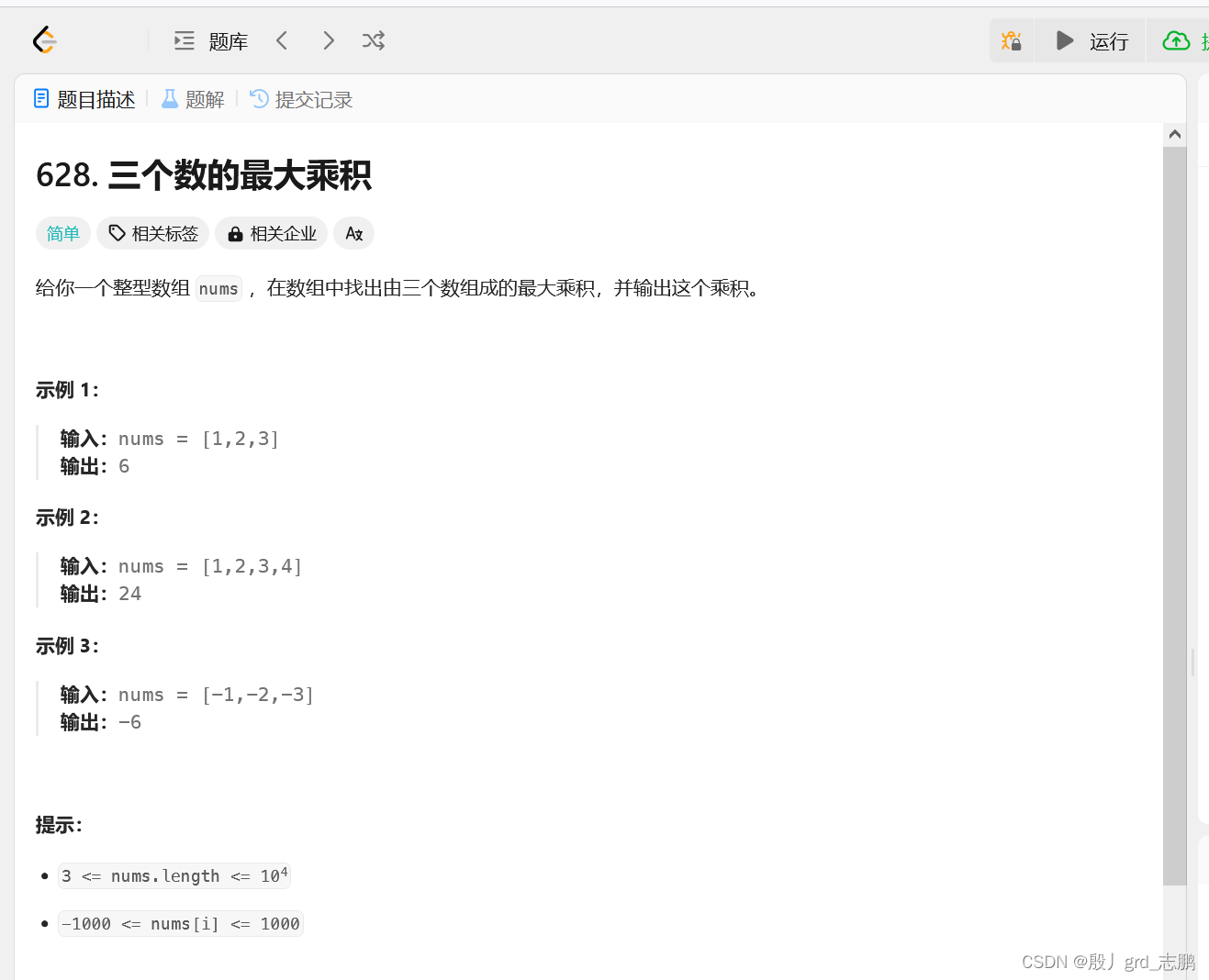Screen dimensions: 1209x980
Task: Show 相关标签 related topics
Action: [x=153, y=233]
